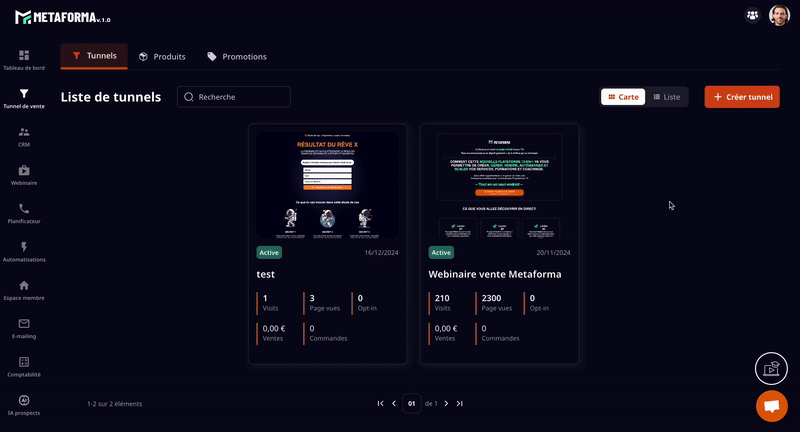This screenshot has height=432, width=800.
Task: Switch to Carte view
Action: pyautogui.click(x=623, y=97)
